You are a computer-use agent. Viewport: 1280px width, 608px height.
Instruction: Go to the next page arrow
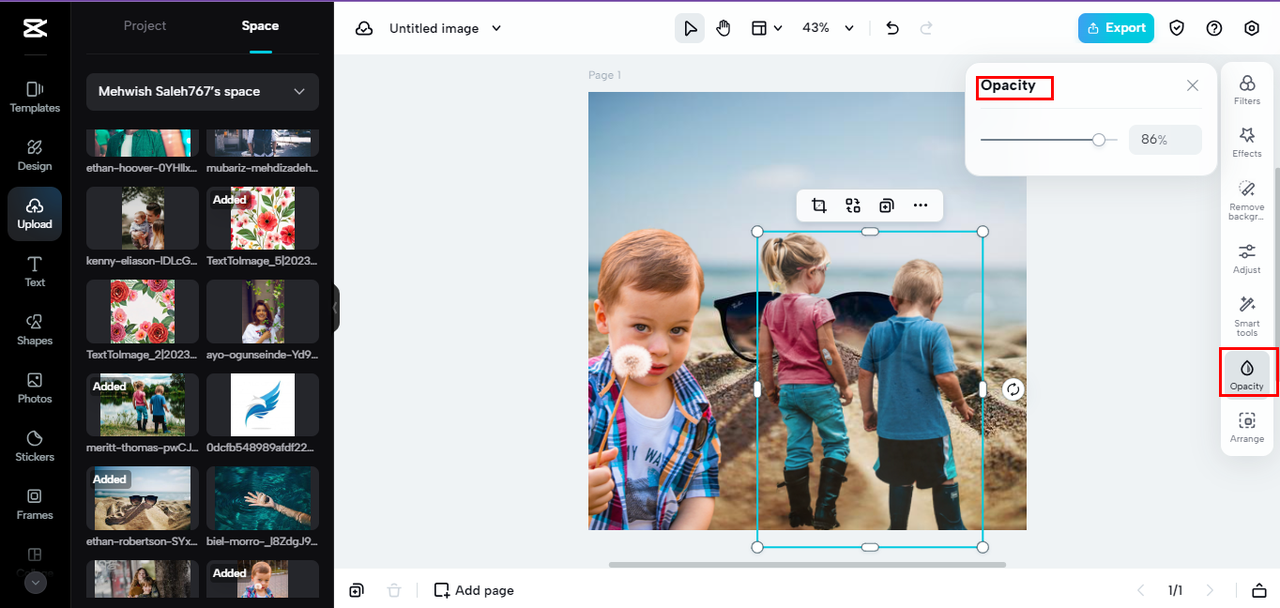1210,590
